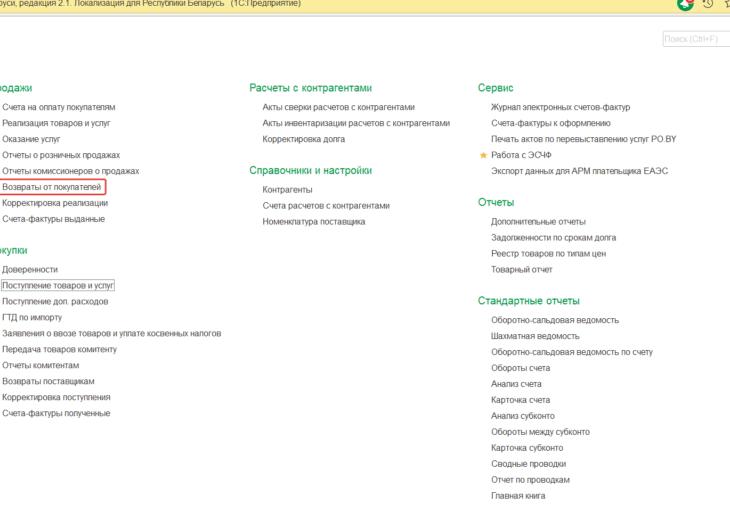Focus the Поиск (Ctrl+F) search field
730x530 pixels.
tap(696, 39)
